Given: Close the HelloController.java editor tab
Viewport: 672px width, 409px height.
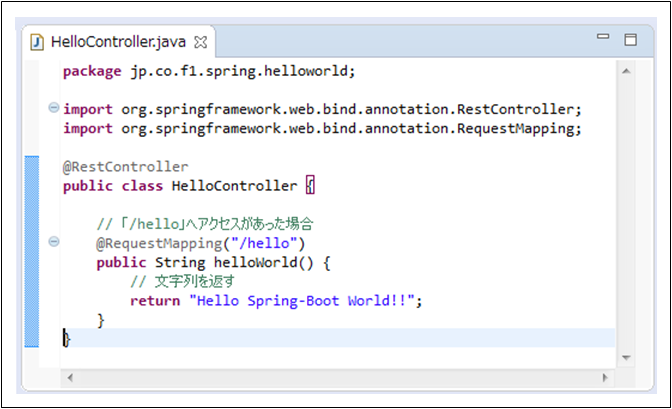Looking at the screenshot, I should 199,43.
